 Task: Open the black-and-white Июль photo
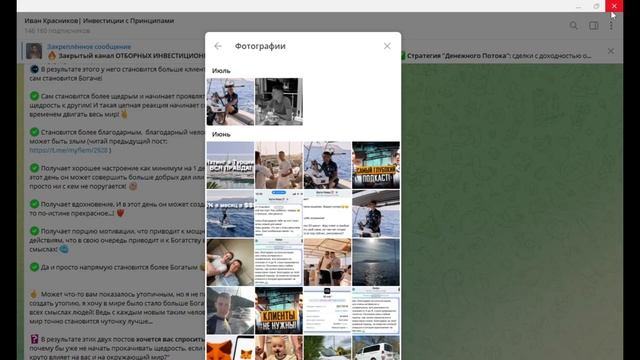279,102
